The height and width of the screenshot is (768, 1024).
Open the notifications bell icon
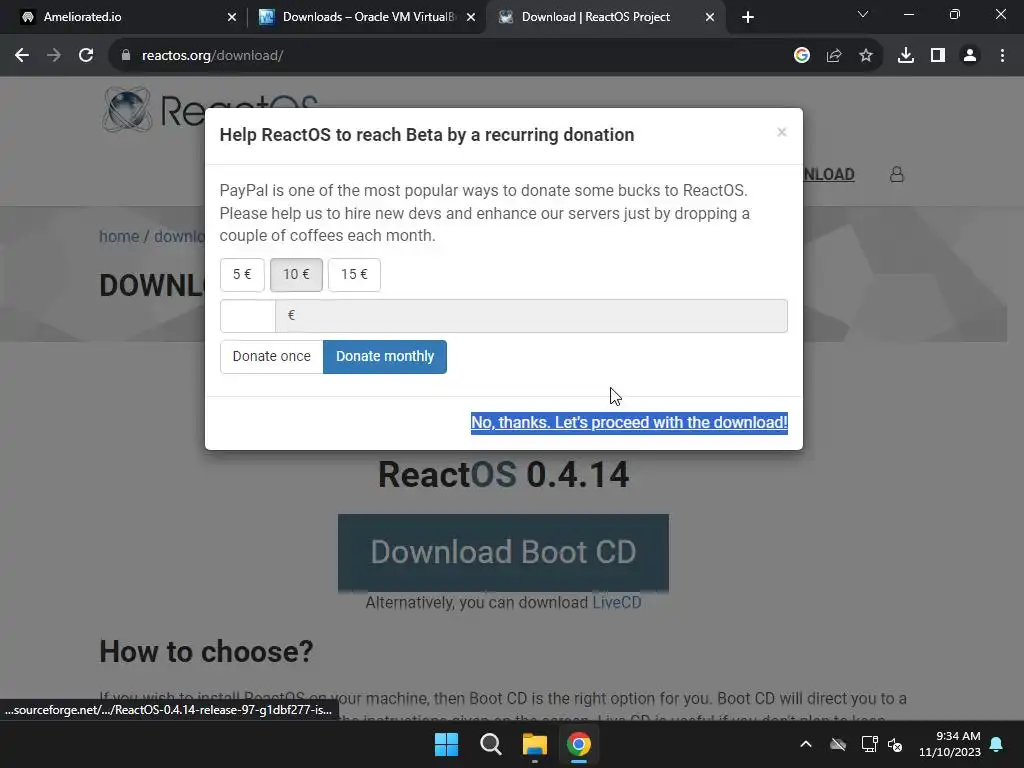pyautogui.click(x=997, y=744)
